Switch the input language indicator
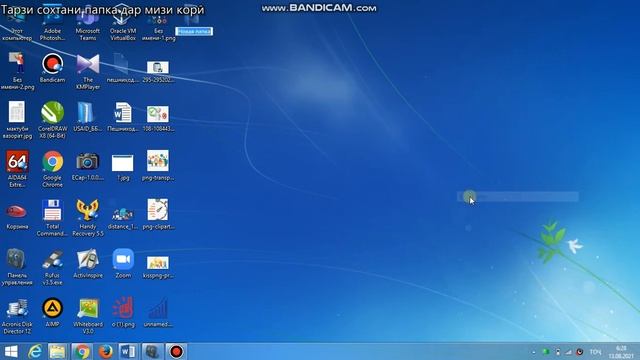 point(595,352)
